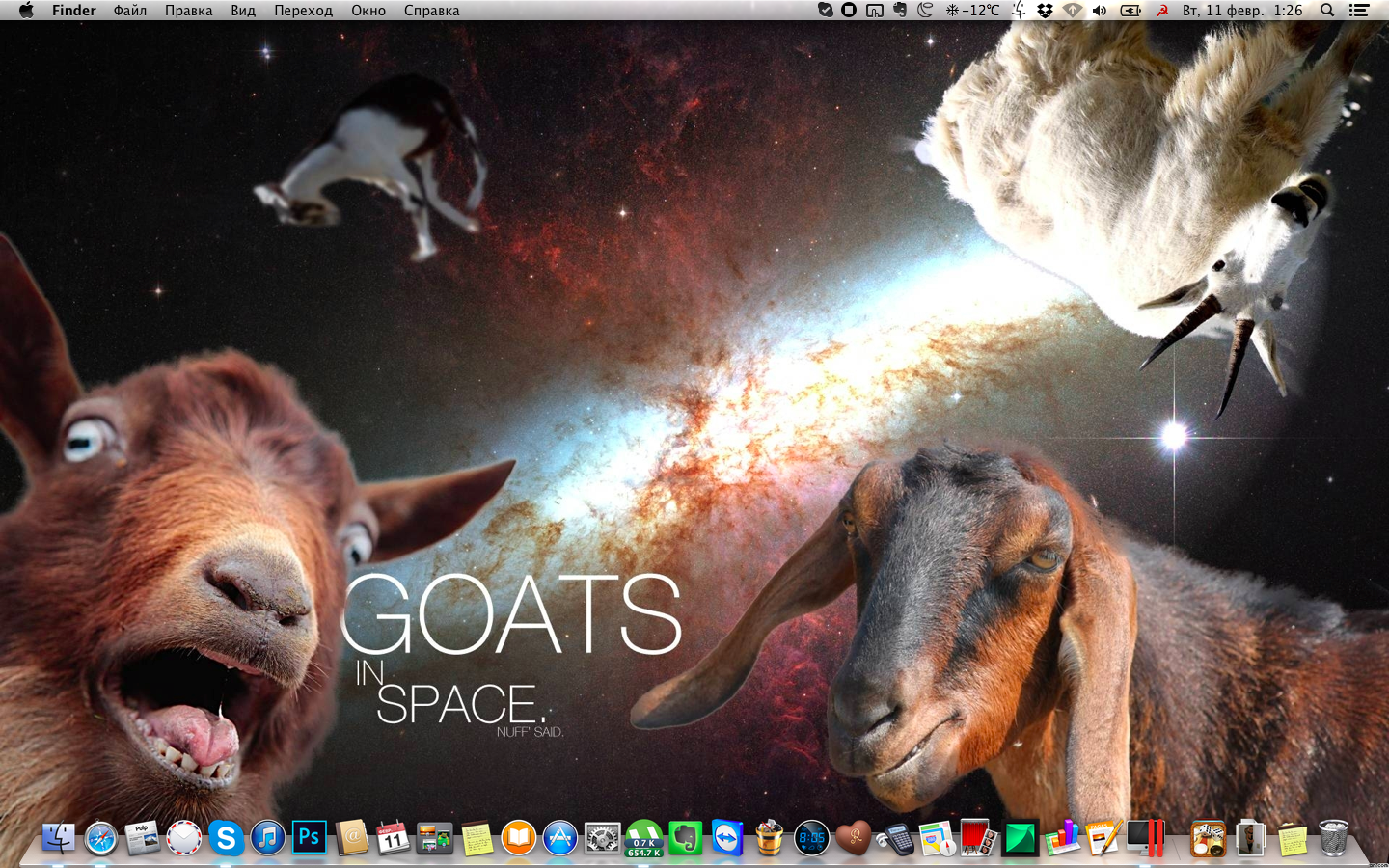Open the wooden bucket app in dock
The height and width of the screenshot is (868, 1389).
(769, 838)
